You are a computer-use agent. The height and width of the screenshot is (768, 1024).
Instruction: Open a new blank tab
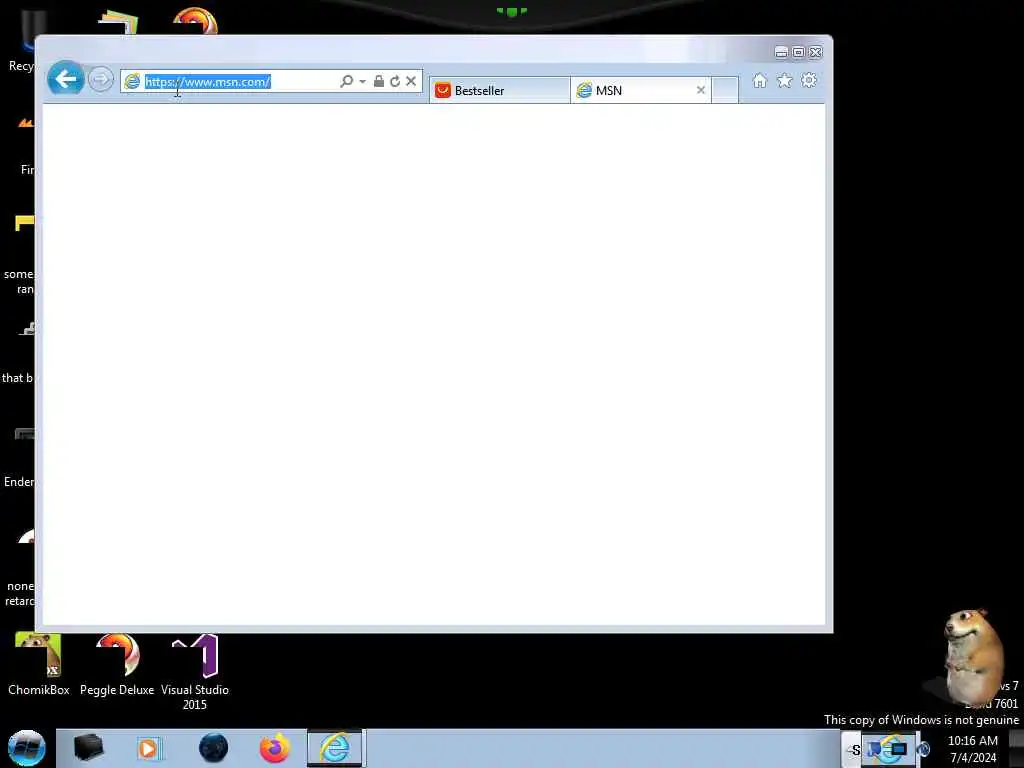pyautogui.click(x=725, y=91)
